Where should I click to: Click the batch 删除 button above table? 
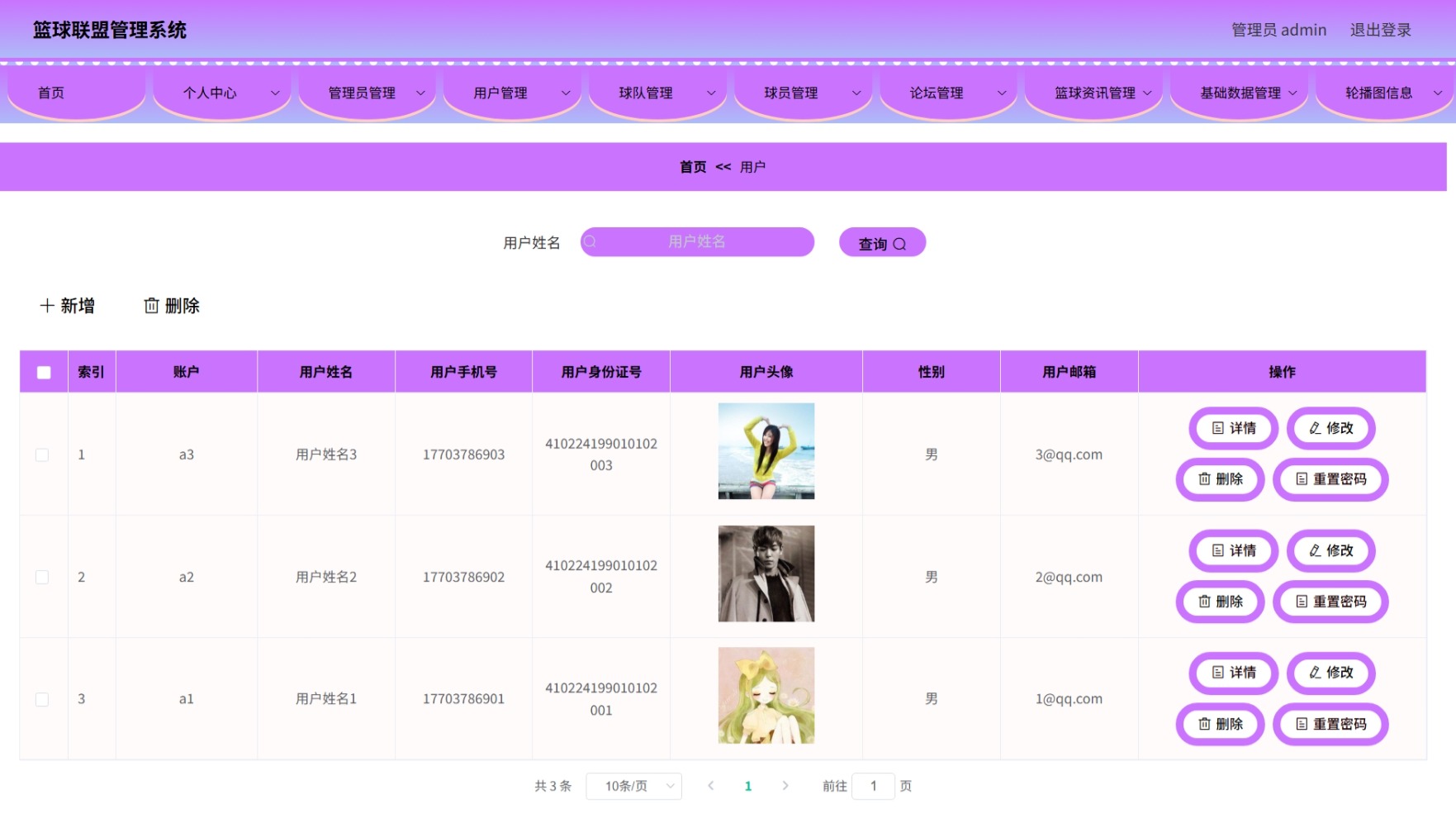(172, 306)
